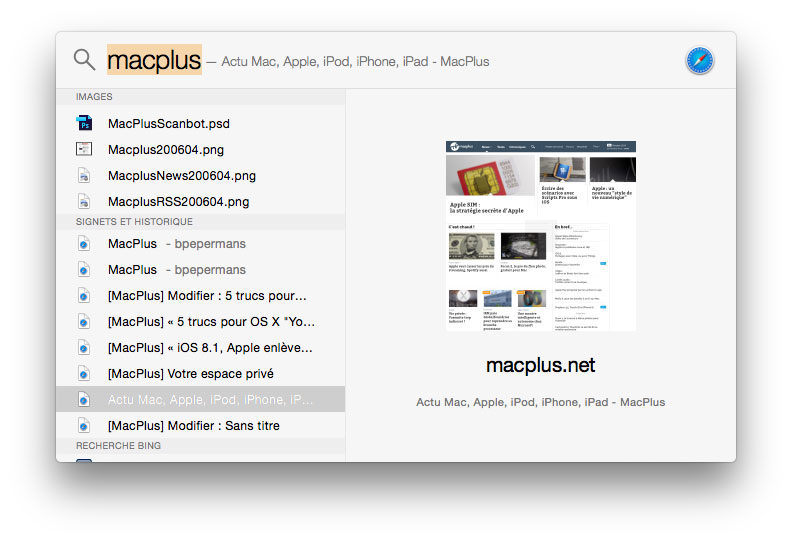Select MacplusNews200604.png result
Screen dimensions: 792x542
pyautogui.click(x=201, y=175)
